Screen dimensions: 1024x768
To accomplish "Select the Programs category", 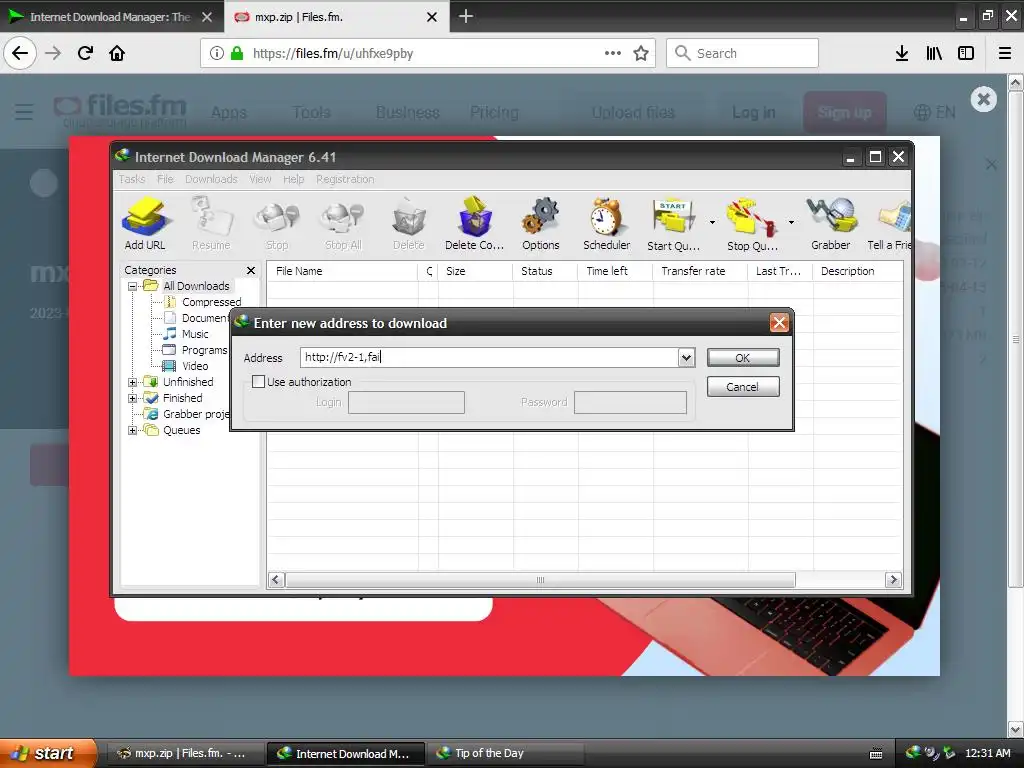I will point(204,350).
